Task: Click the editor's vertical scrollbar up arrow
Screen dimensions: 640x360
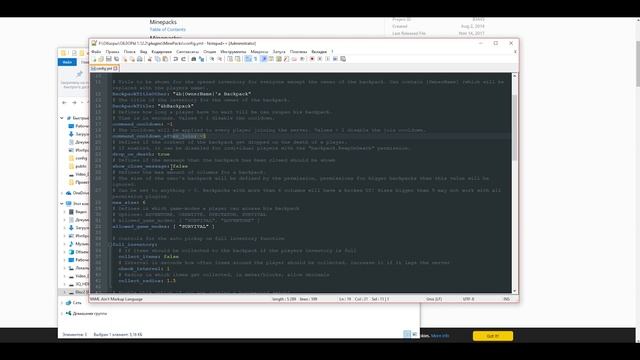Action: pos(514,76)
